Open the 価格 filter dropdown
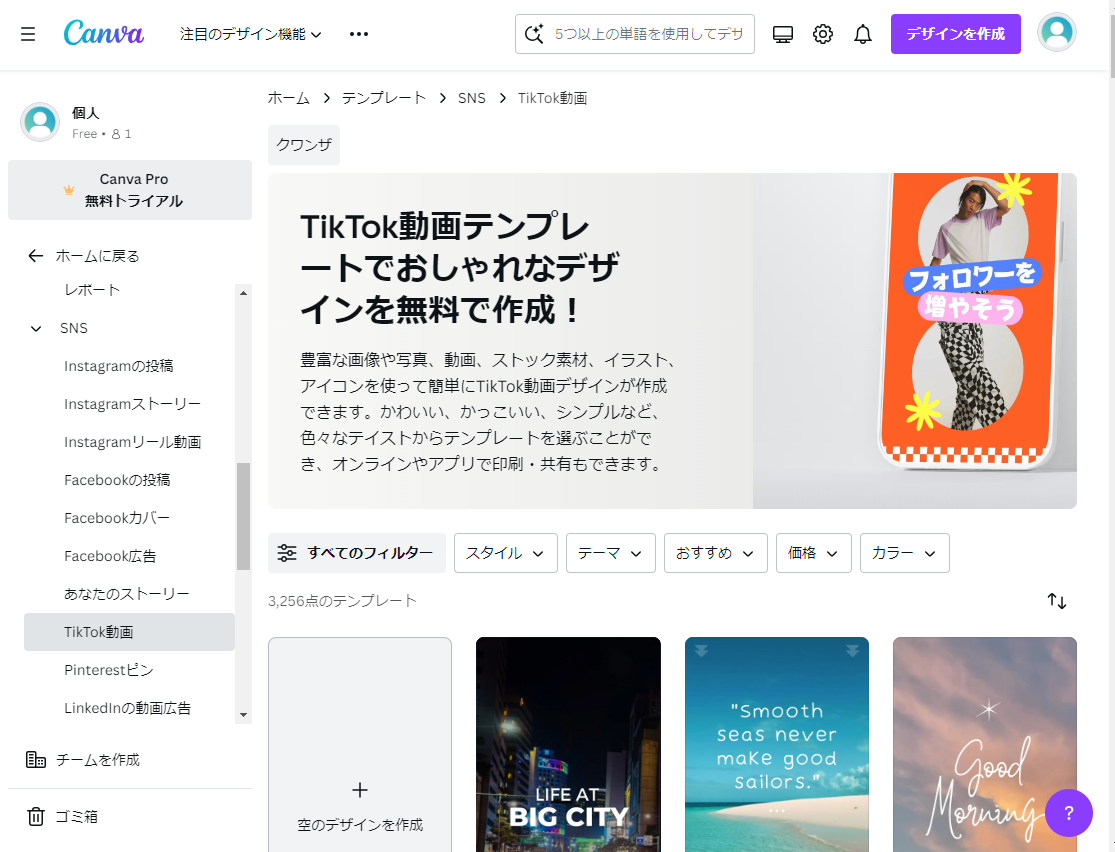 pyautogui.click(x=813, y=553)
